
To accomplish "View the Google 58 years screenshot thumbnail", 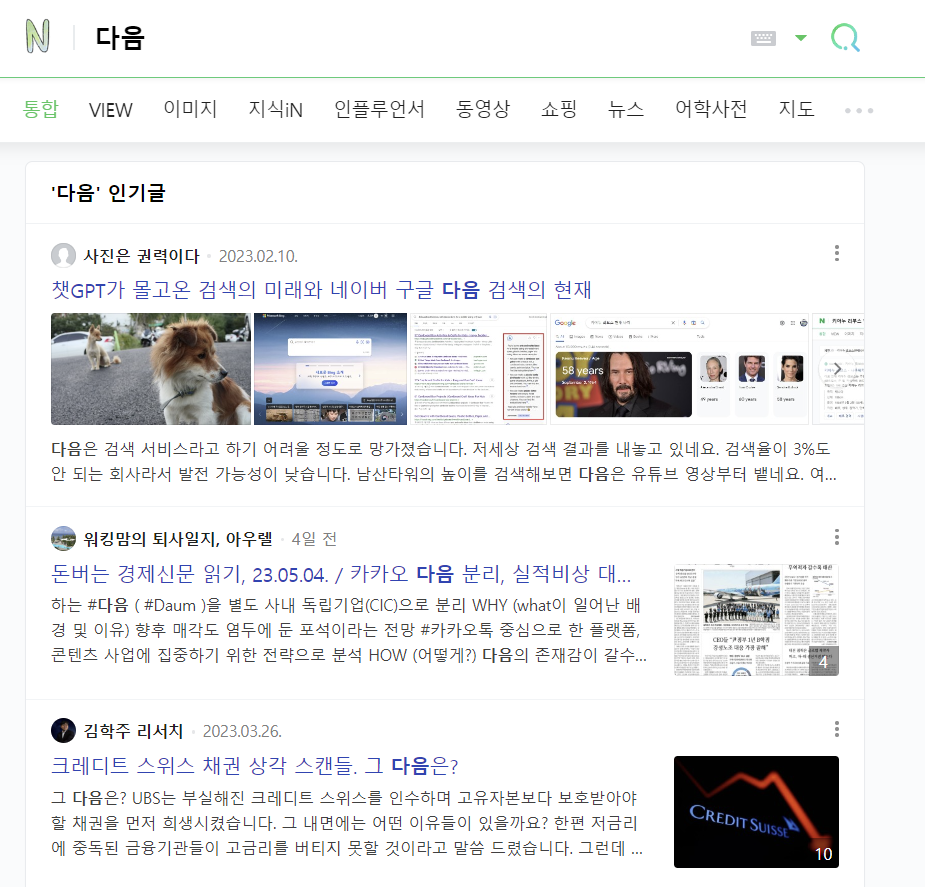I will (x=680, y=369).
